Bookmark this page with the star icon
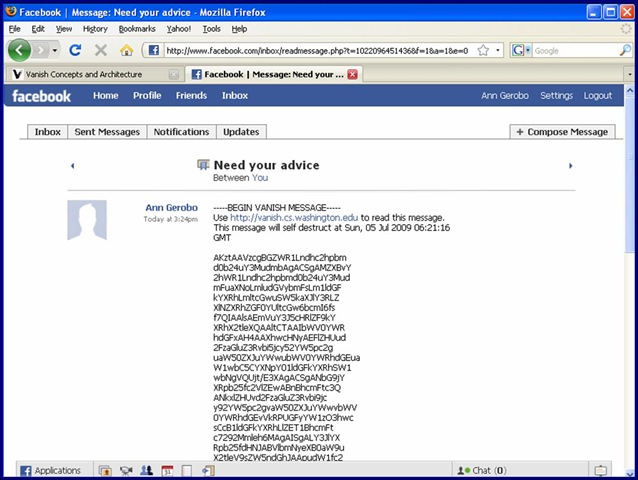The width and height of the screenshot is (638, 480). (x=483, y=50)
